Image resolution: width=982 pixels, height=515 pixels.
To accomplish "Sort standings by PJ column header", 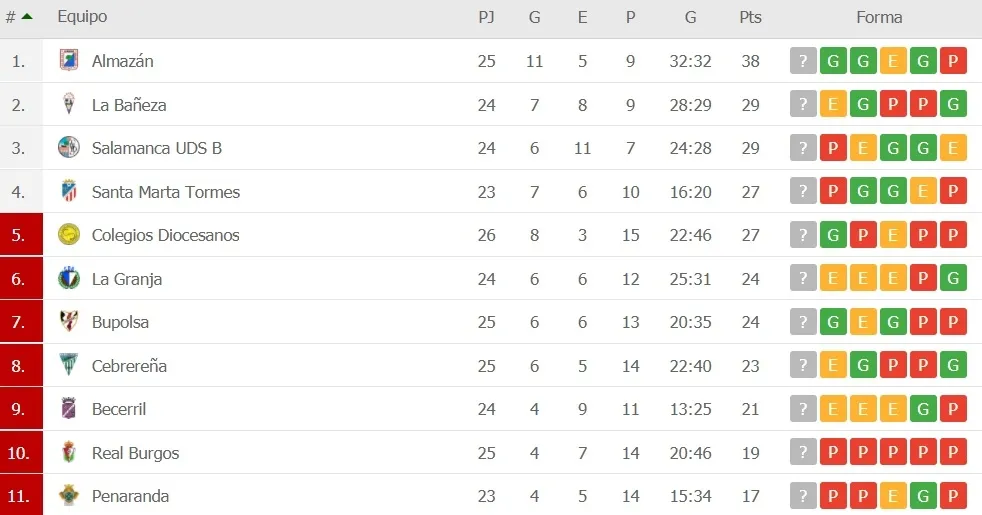I will (486, 17).
